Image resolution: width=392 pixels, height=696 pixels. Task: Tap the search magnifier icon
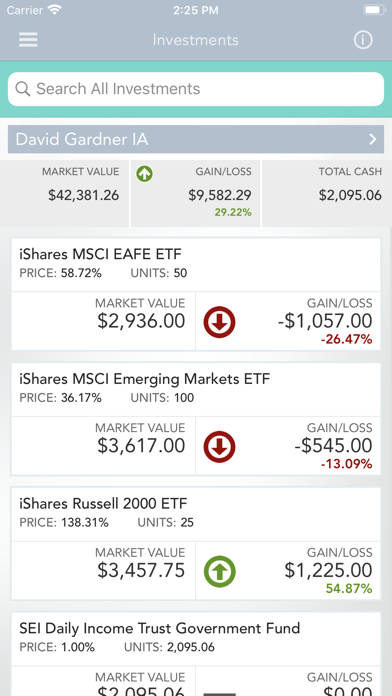(x=23, y=89)
